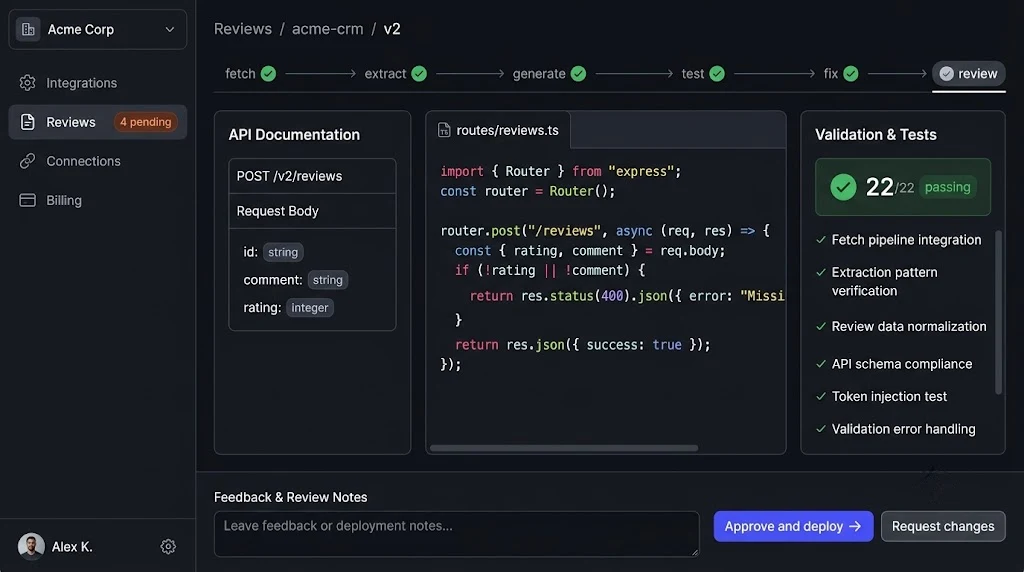Image resolution: width=1024 pixels, height=572 pixels.
Task: Click green checkmark next to generate
Action: click(x=579, y=74)
